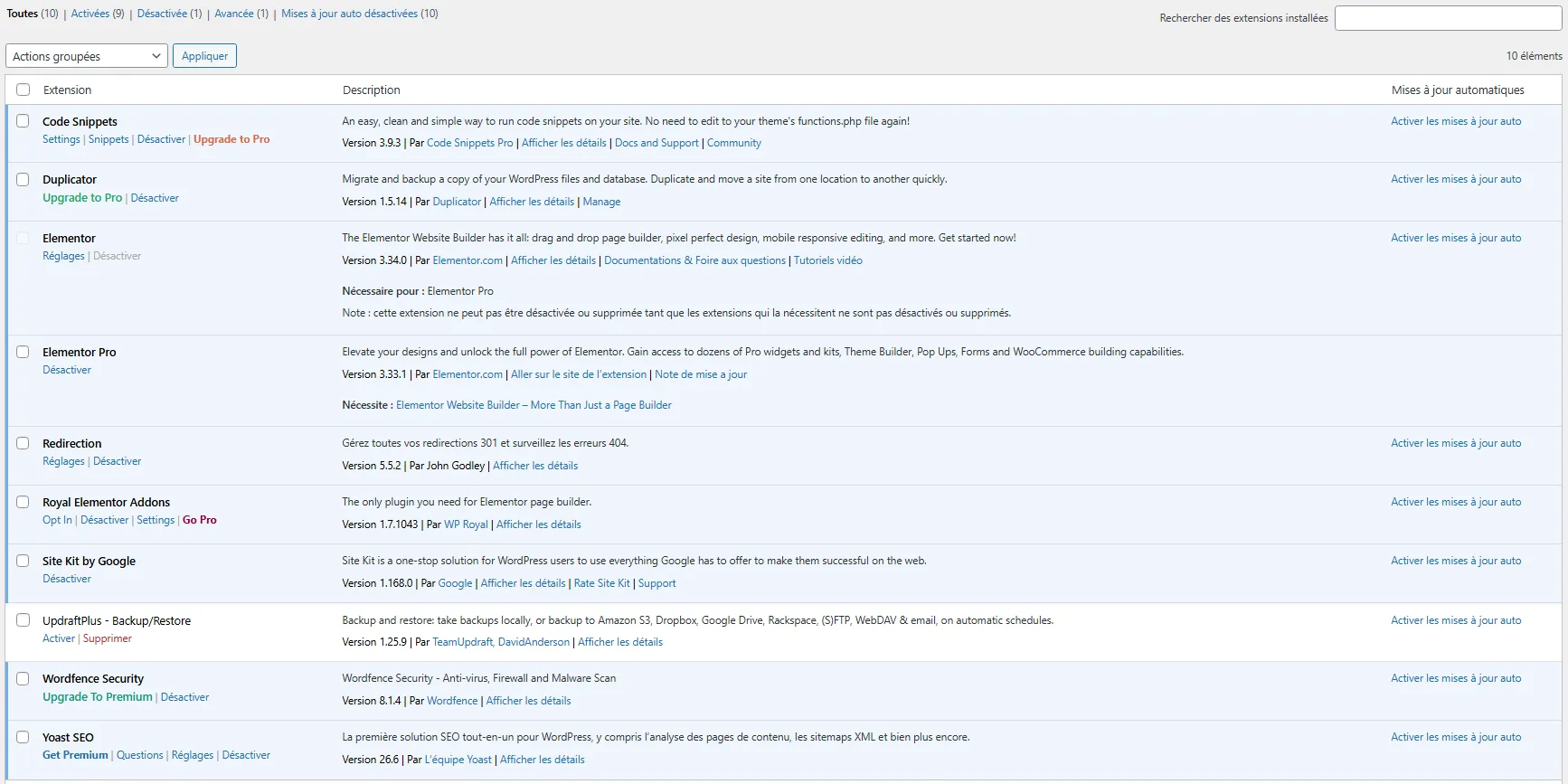1568x784 pixels.
Task: Check the UpdraftPlus plugin checkbox
Action: click(23, 620)
